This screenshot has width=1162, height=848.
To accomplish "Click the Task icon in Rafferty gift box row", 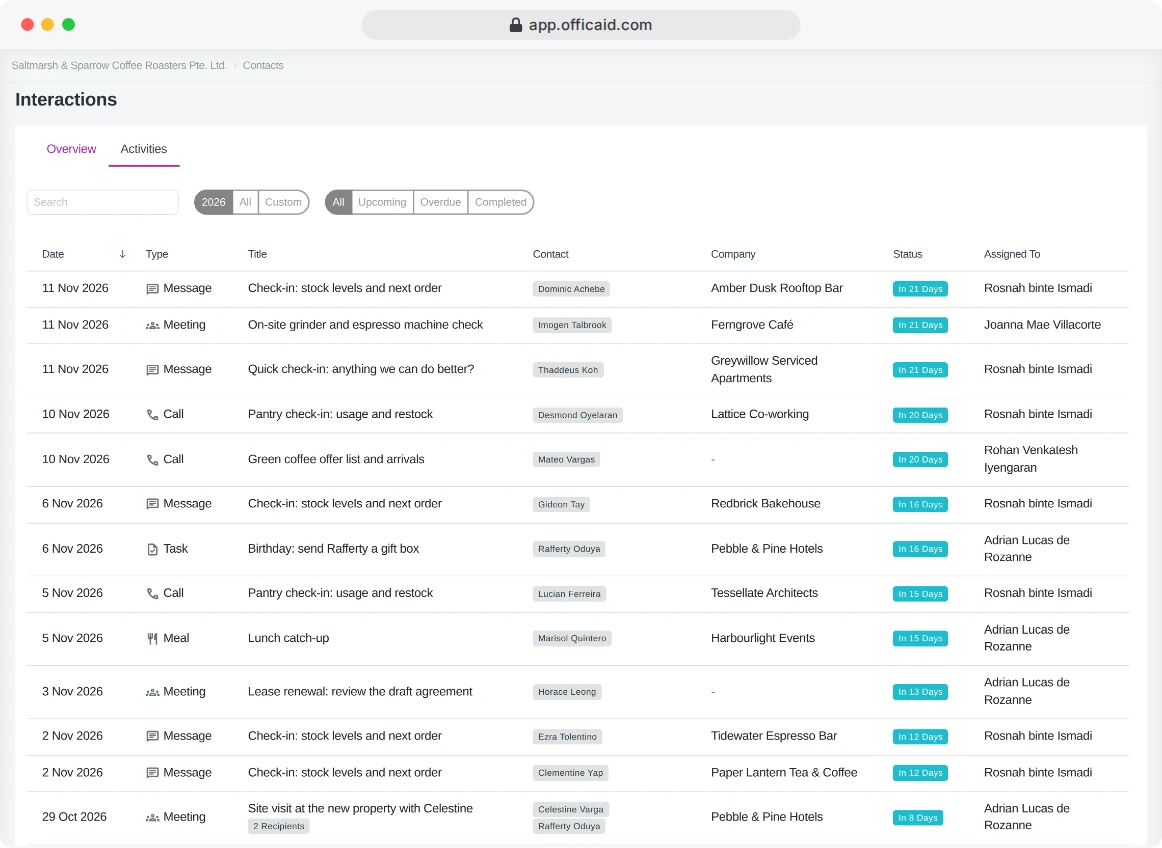I will click(x=153, y=549).
